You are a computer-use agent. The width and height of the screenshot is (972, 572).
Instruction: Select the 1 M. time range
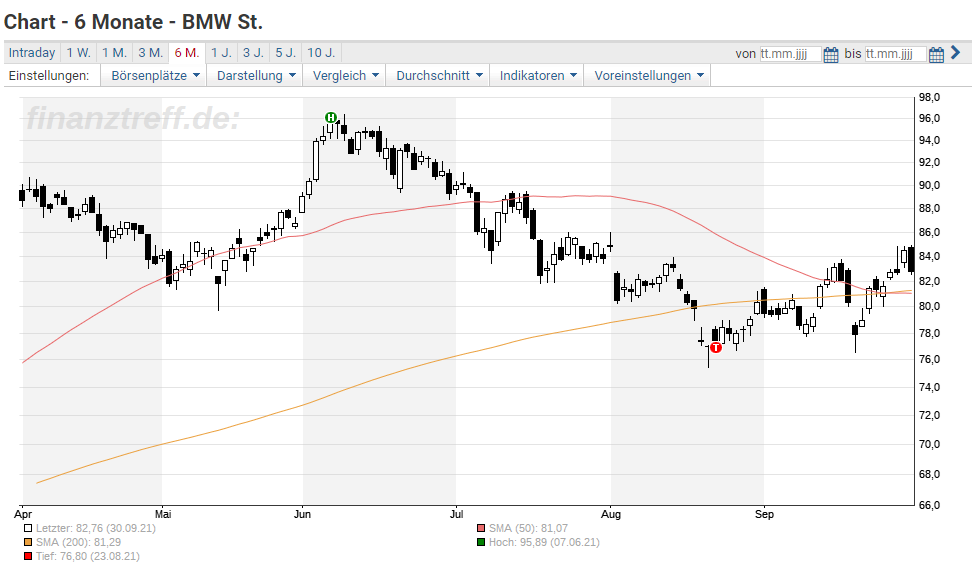coord(115,53)
